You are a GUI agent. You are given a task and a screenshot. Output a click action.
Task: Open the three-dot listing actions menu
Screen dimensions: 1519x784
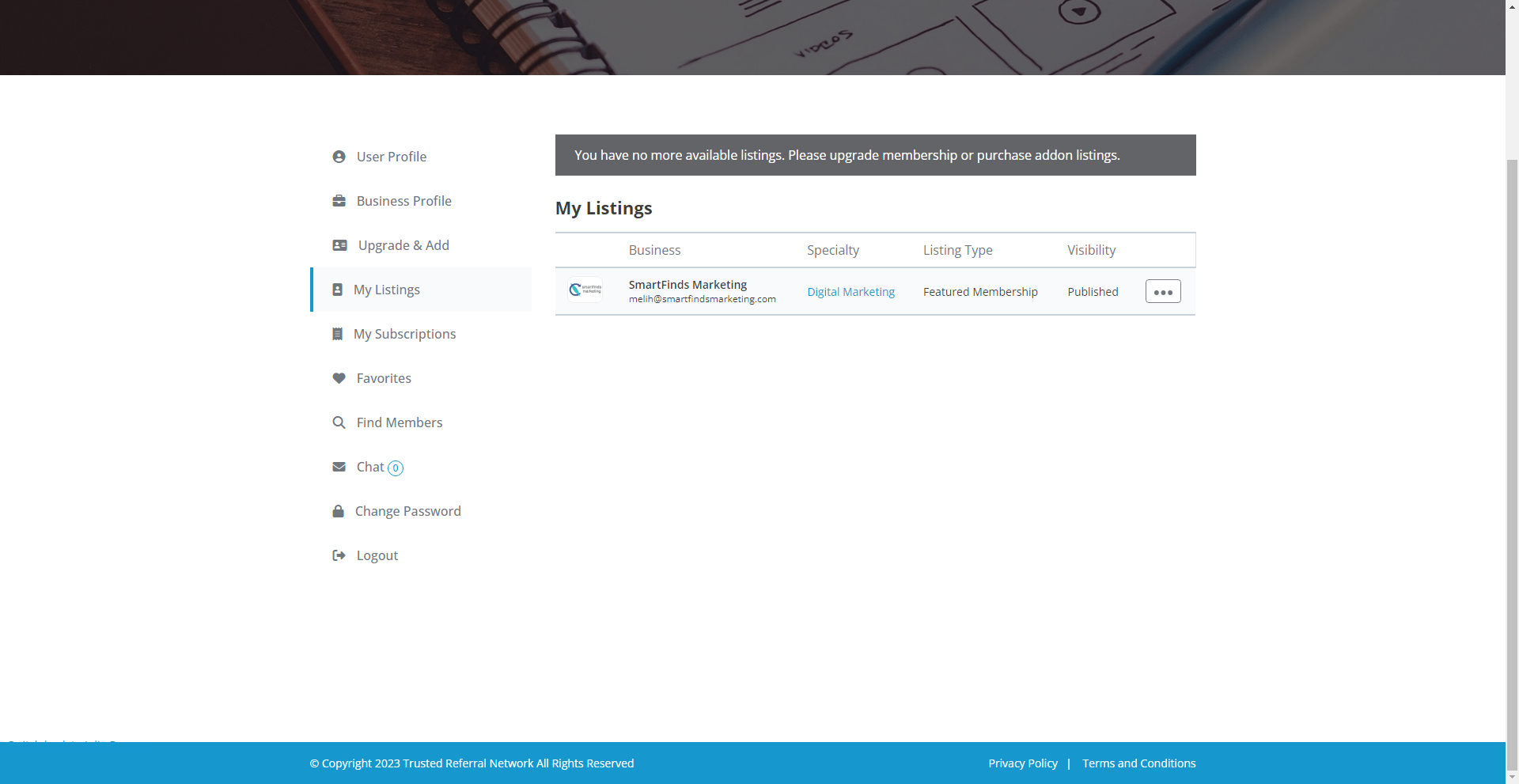click(x=1162, y=291)
